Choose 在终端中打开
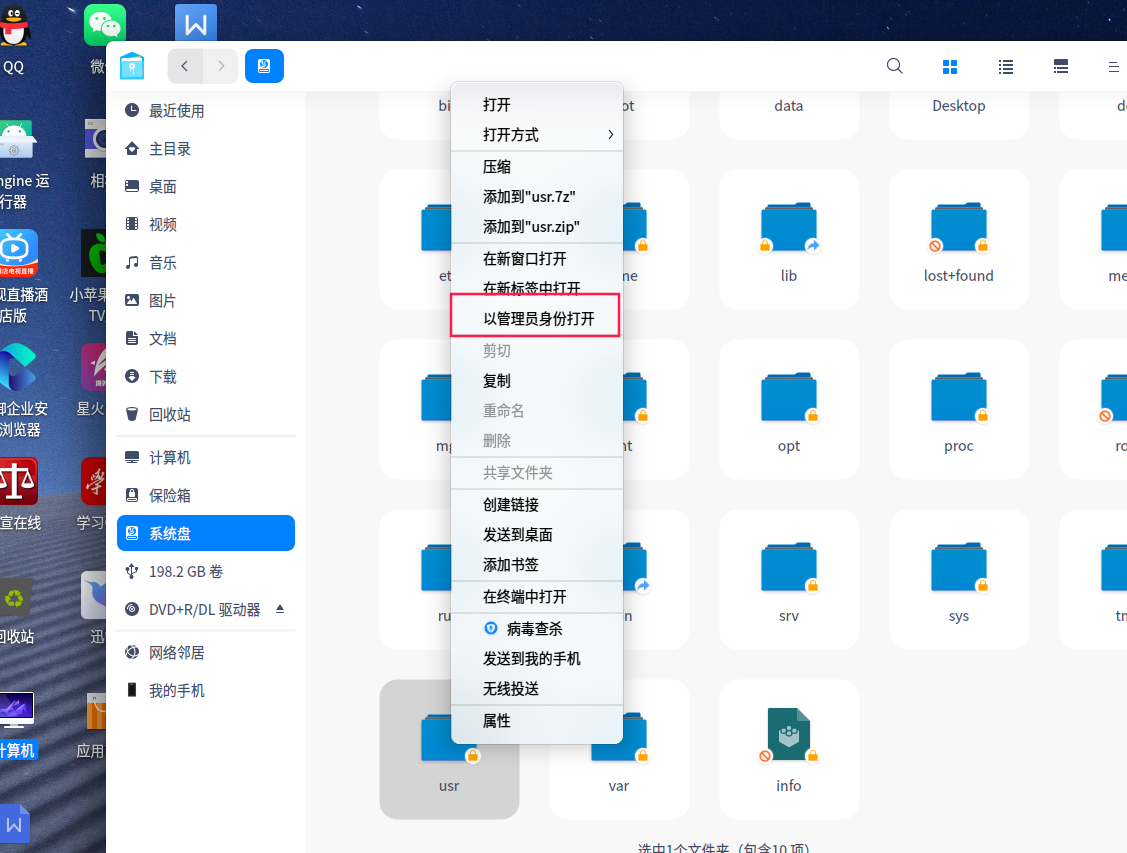Viewport: 1127px width, 853px height. [536, 597]
